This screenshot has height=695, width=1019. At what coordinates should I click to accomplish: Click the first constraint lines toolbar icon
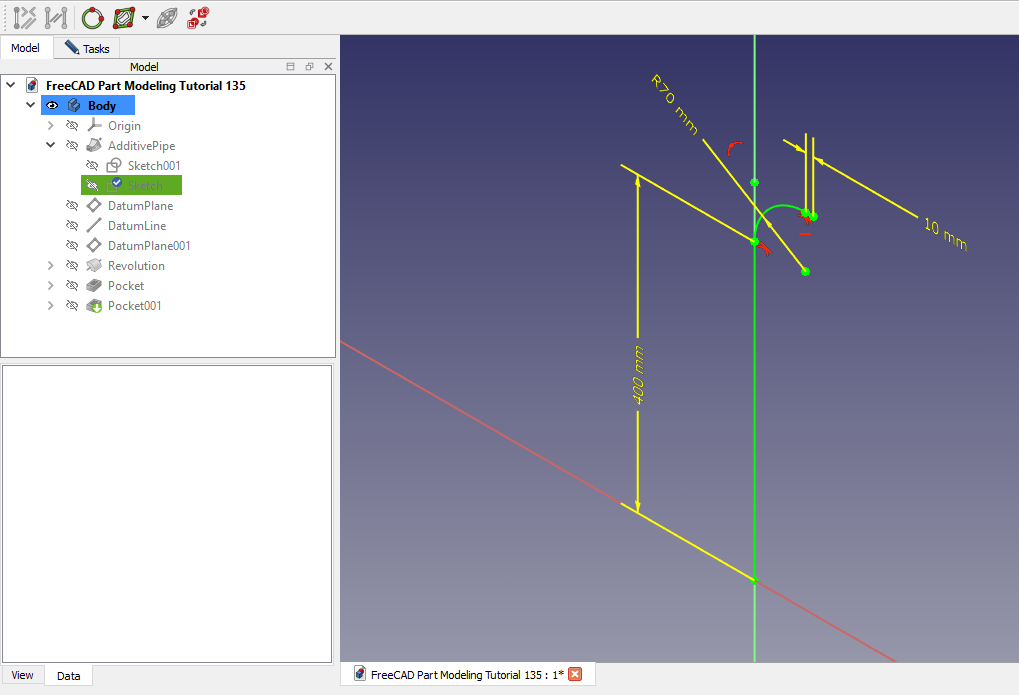[25, 17]
